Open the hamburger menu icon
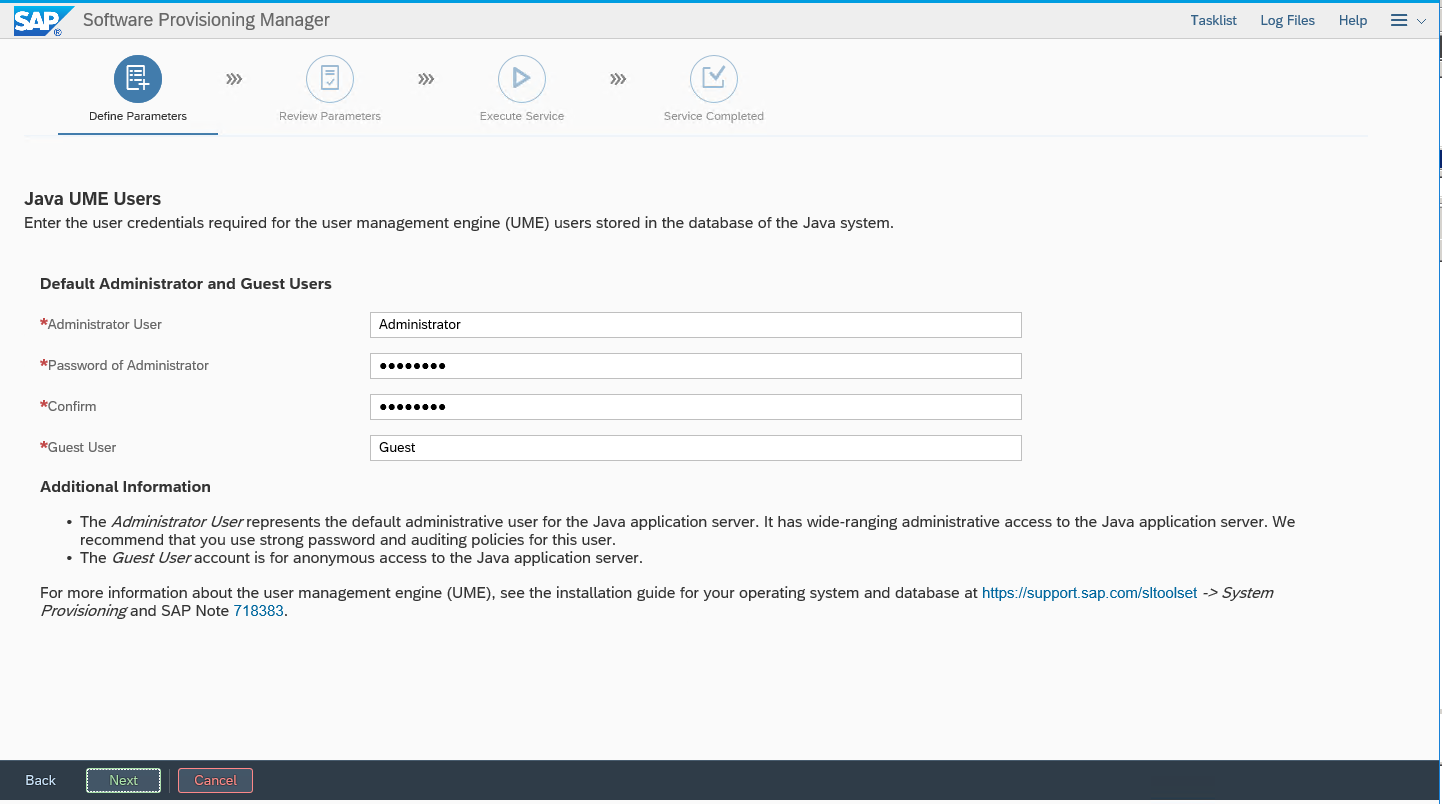Image resolution: width=1442 pixels, height=804 pixels. coord(1399,20)
